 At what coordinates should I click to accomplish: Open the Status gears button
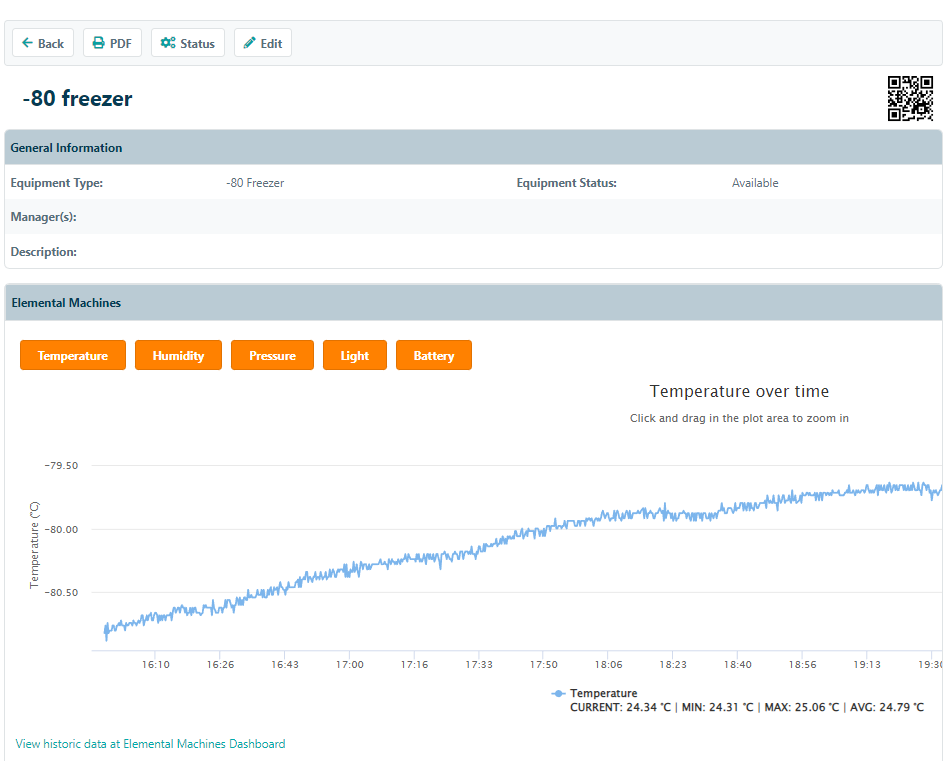(188, 43)
